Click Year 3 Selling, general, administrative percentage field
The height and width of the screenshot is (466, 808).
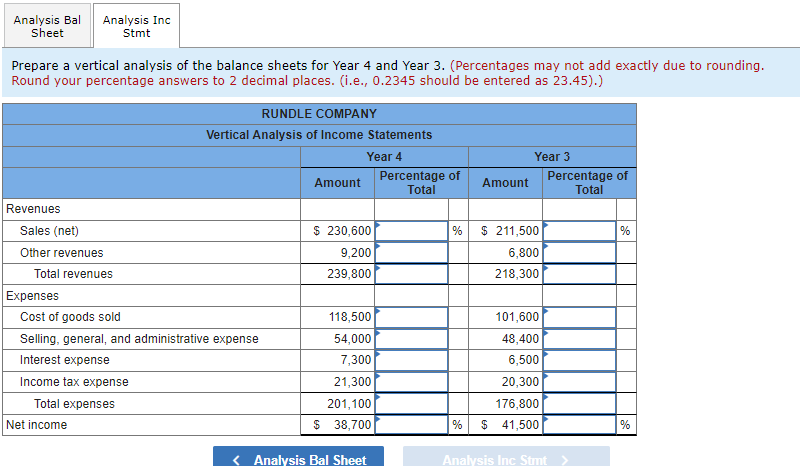[x=579, y=339]
